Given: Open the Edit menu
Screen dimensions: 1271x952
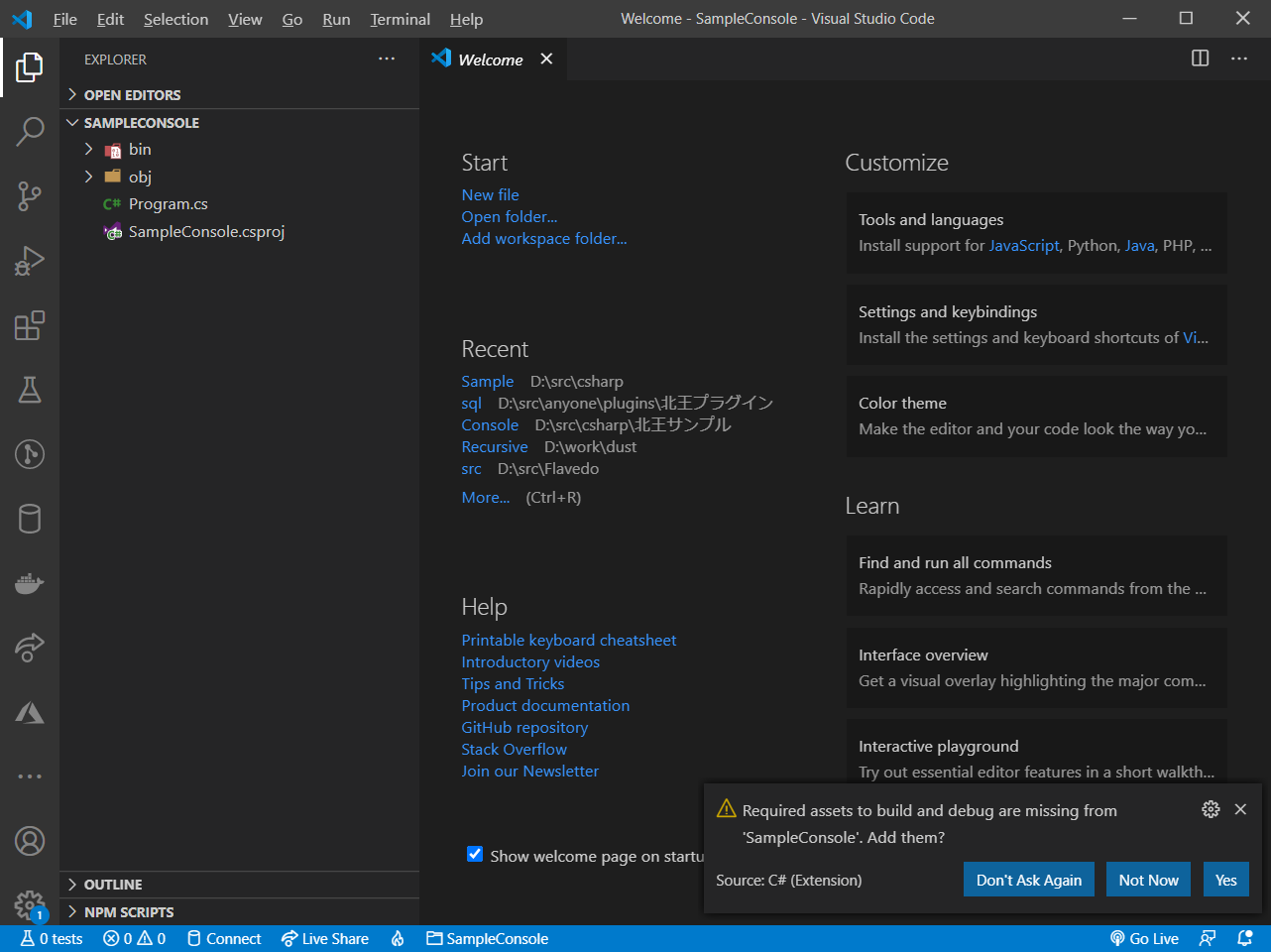Looking at the screenshot, I should [x=110, y=19].
